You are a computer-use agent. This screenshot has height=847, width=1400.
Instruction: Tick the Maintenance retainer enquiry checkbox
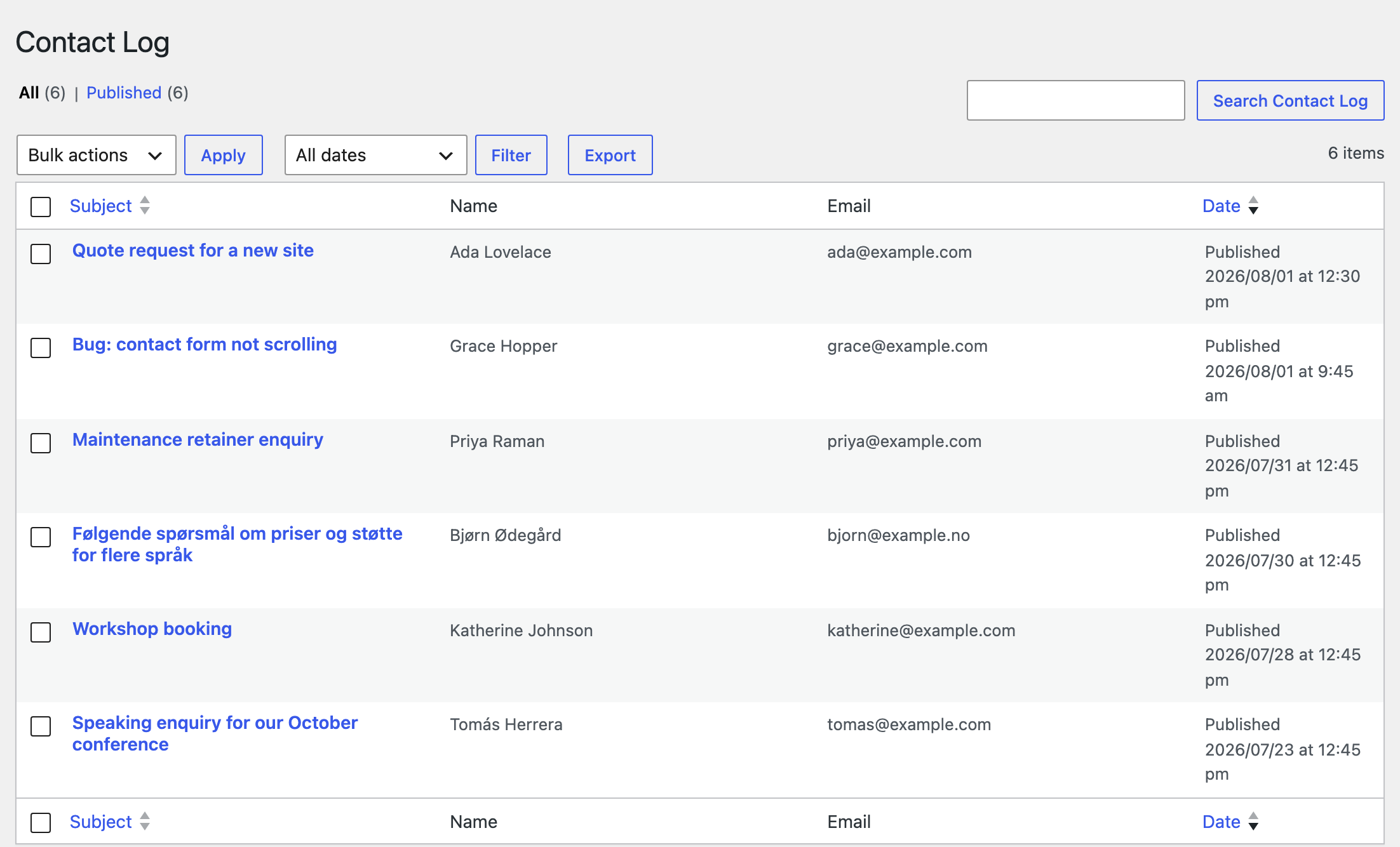pyautogui.click(x=41, y=443)
